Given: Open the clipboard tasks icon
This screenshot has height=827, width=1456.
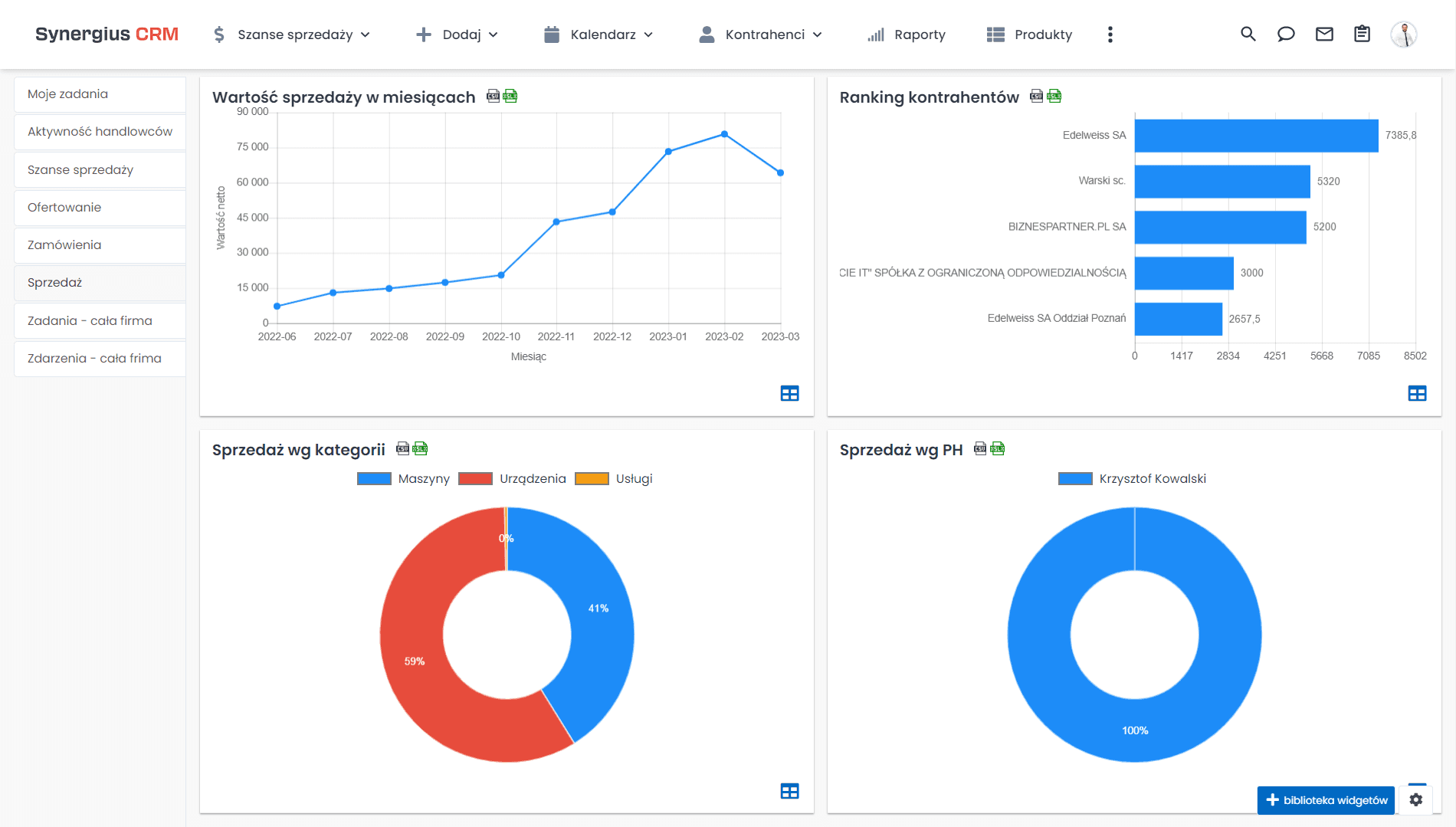Looking at the screenshot, I should pyautogui.click(x=1362, y=34).
